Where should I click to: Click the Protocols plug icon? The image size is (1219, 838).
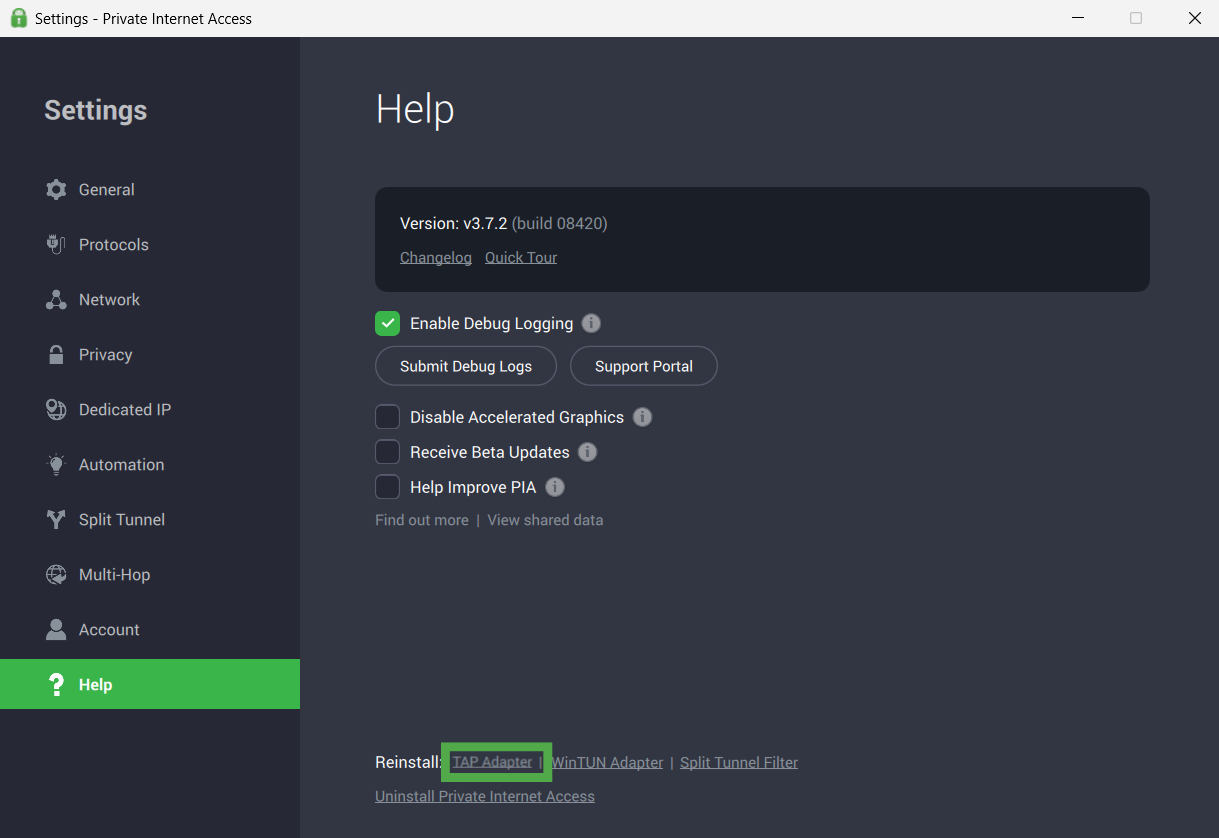point(56,244)
